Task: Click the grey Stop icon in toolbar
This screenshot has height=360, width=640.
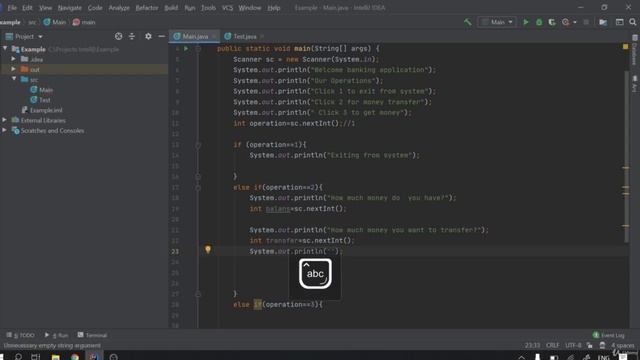Action: [x=586, y=22]
